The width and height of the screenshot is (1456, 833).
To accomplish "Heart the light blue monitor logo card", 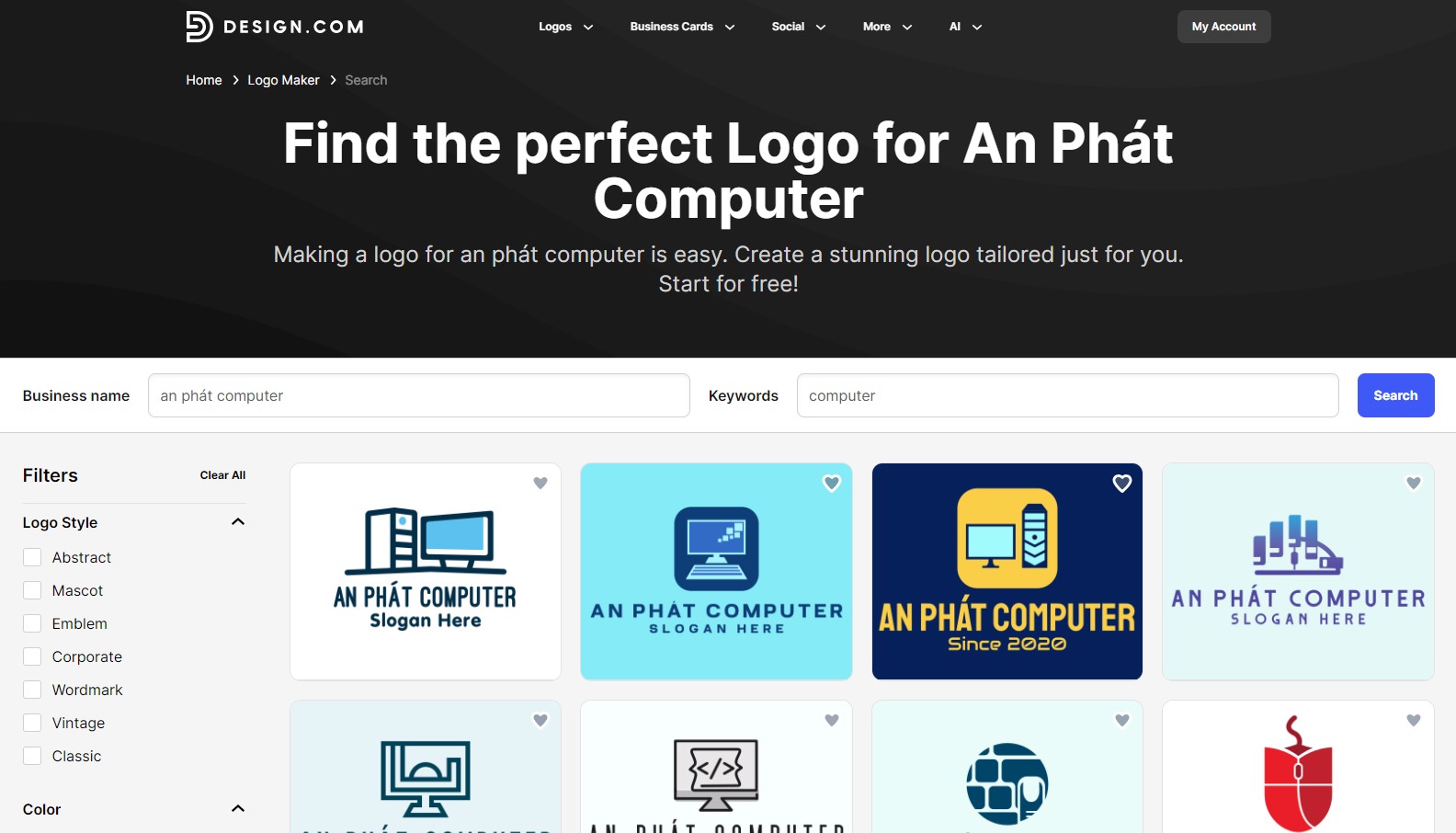I will pos(832,484).
